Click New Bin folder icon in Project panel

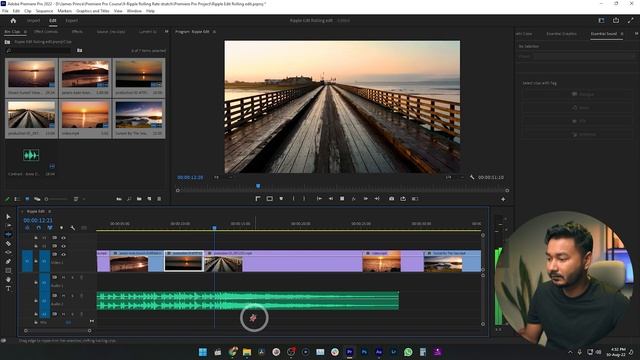pos(139,199)
